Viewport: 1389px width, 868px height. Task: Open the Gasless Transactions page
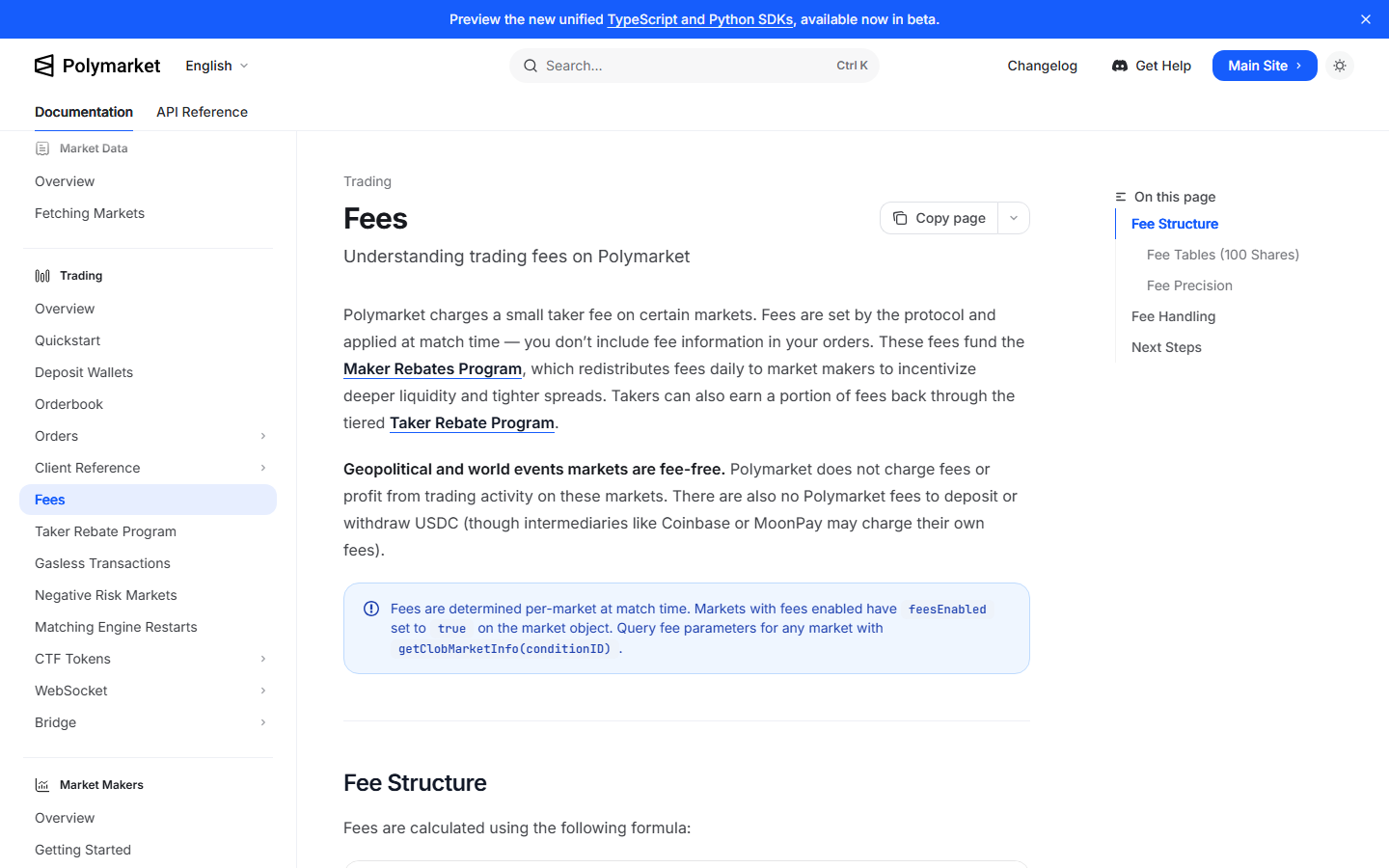coord(102,563)
